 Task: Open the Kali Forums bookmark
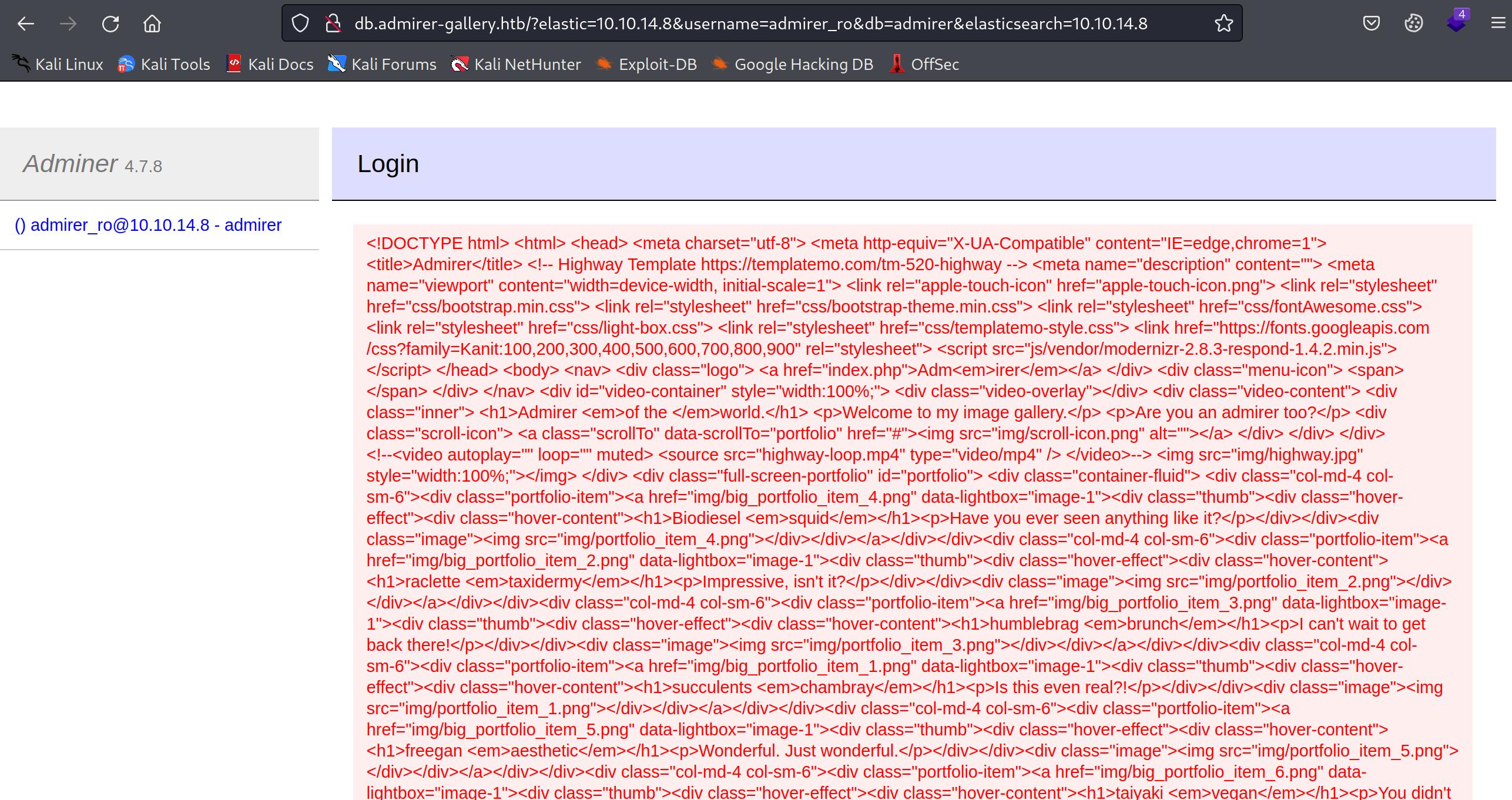pyautogui.click(x=382, y=64)
